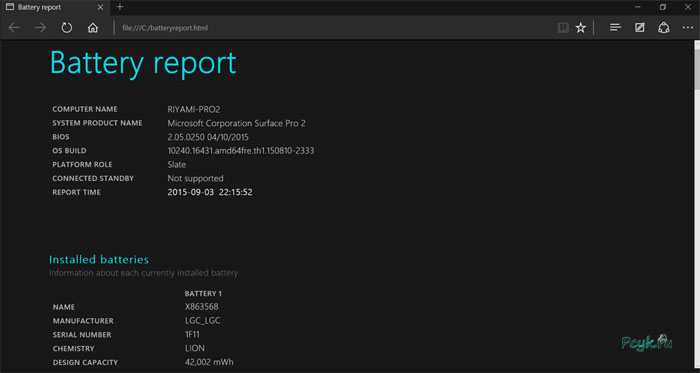Viewport: 700px width, 373px height.
Task: Open the Share icon
Action: tap(664, 28)
